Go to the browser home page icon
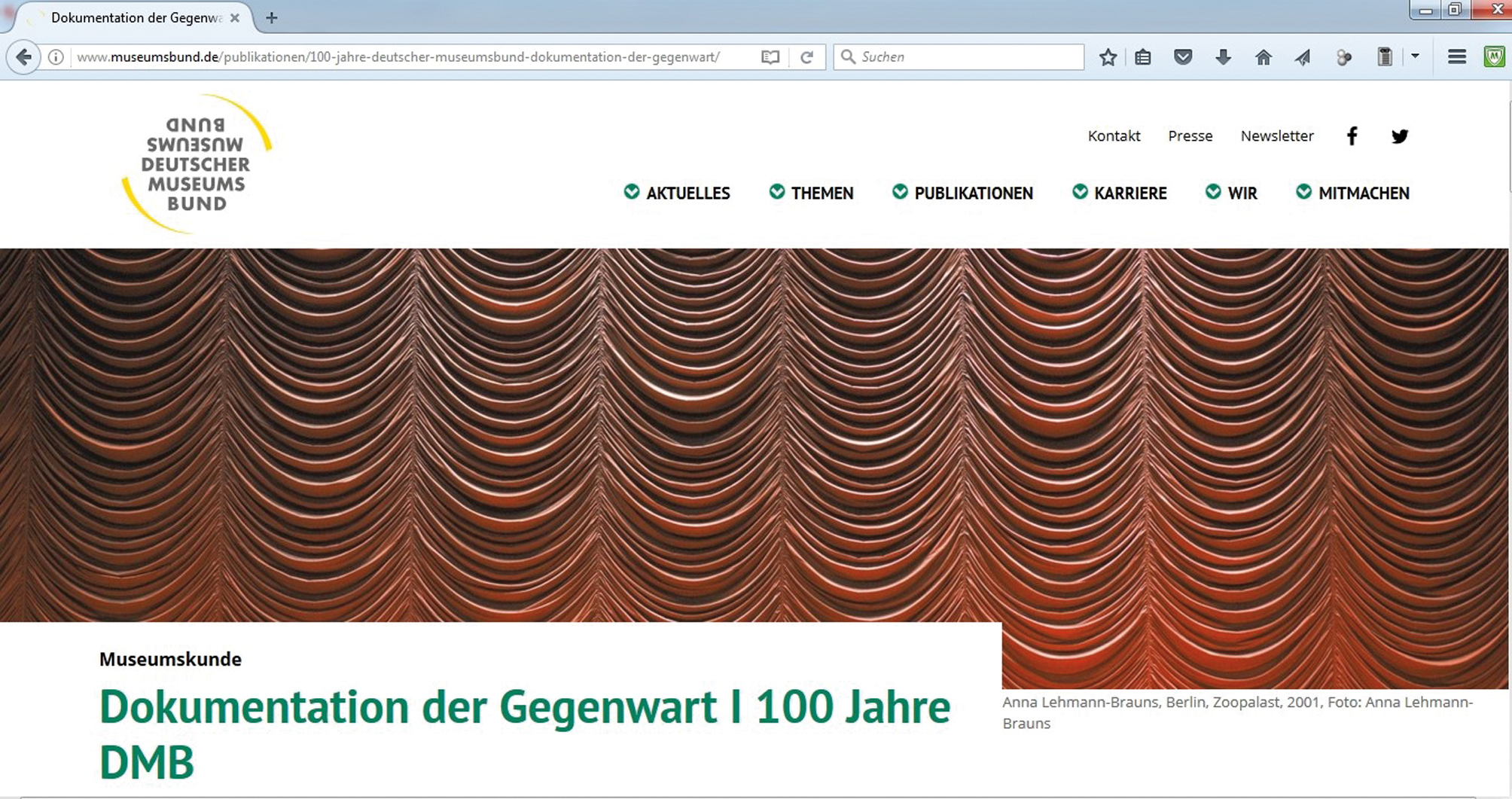This screenshot has width=1512, height=799. point(1264,57)
